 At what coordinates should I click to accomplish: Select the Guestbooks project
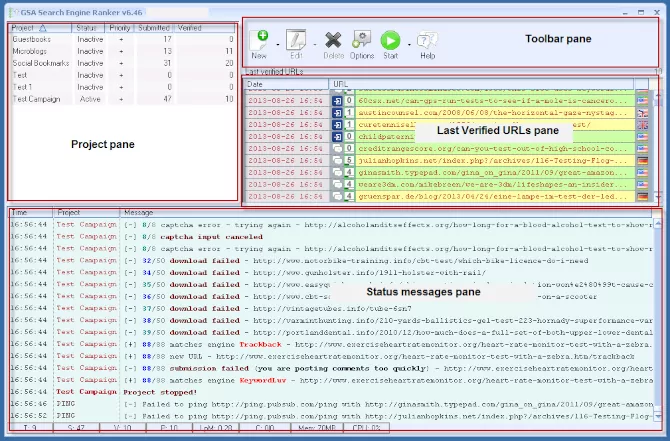122,39
